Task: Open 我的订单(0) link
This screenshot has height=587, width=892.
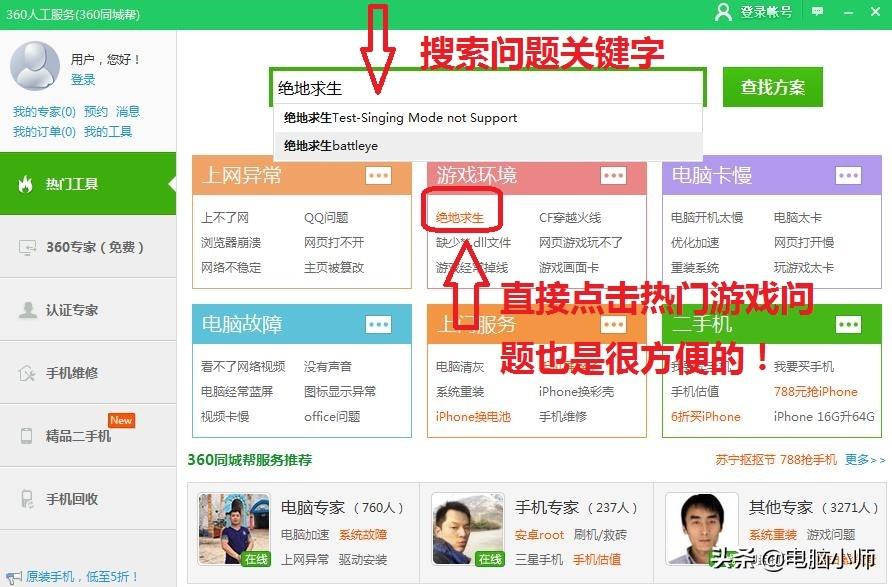Action: (x=44, y=132)
